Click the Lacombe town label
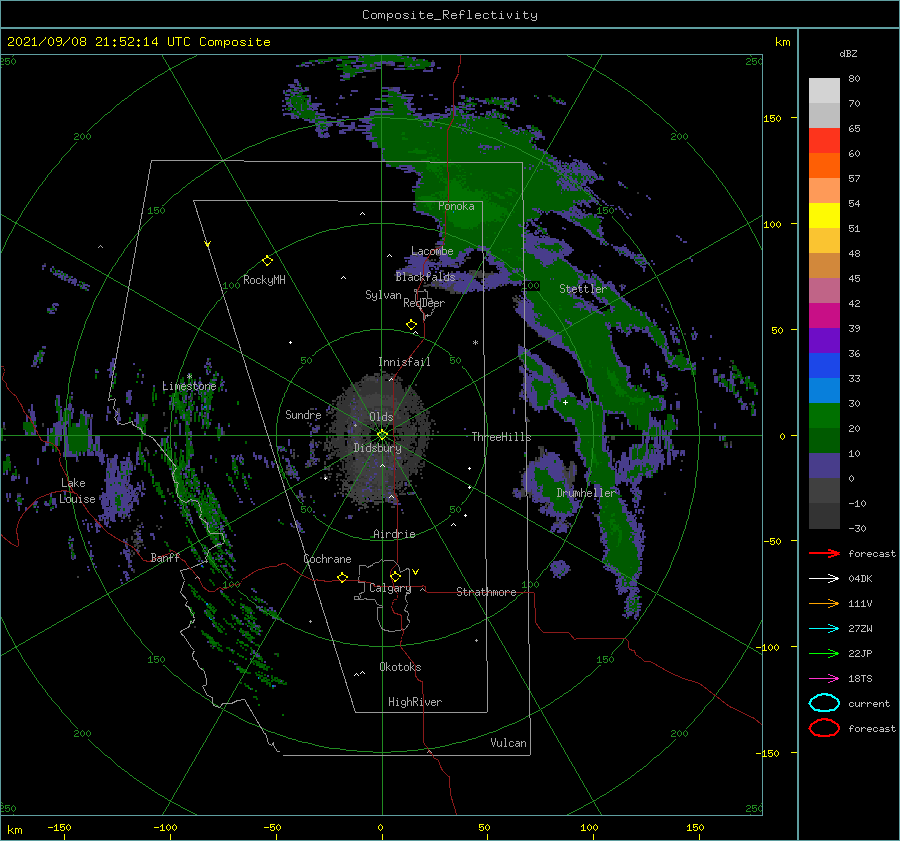900x841 pixels. [x=432, y=251]
